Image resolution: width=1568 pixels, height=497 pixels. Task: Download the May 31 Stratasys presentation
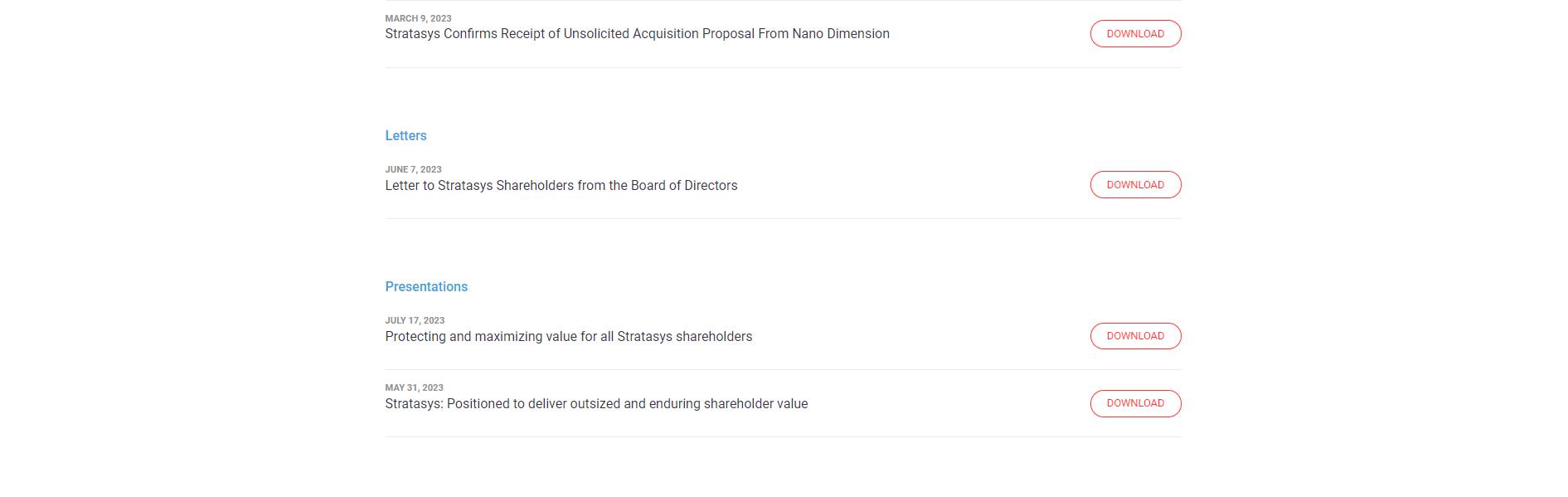coord(1135,403)
